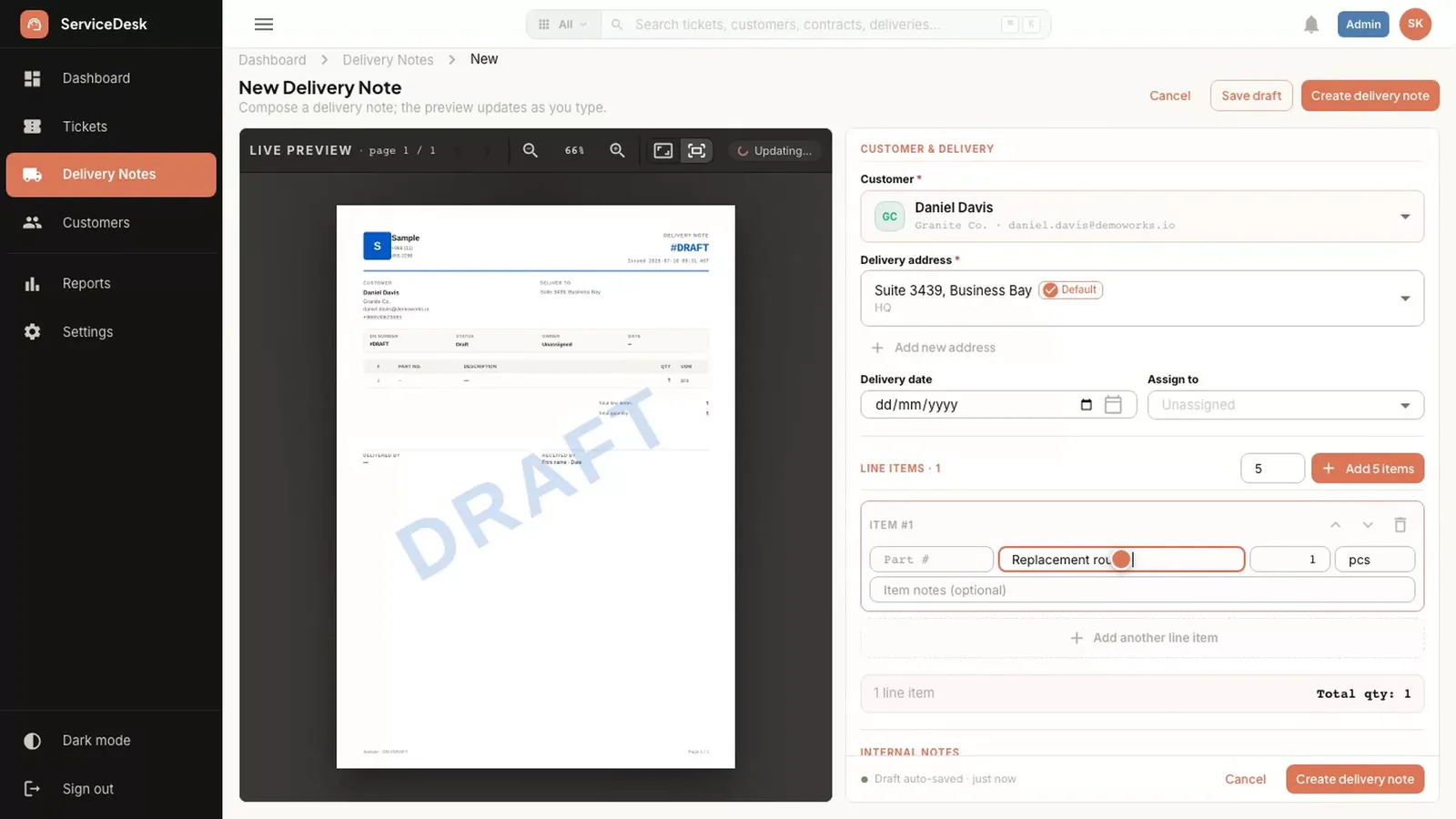Sign out of ServiceDesk
Viewport: 1456px width, 819px height.
point(111,789)
